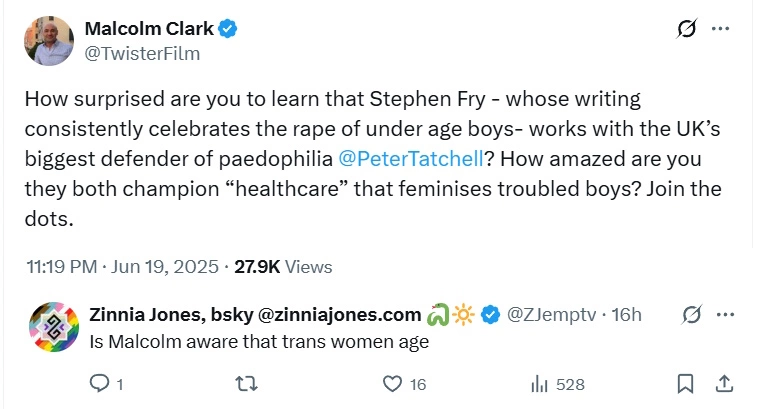Bookmark the Zinnia Jones reply
770x409 pixels.
coord(686,383)
